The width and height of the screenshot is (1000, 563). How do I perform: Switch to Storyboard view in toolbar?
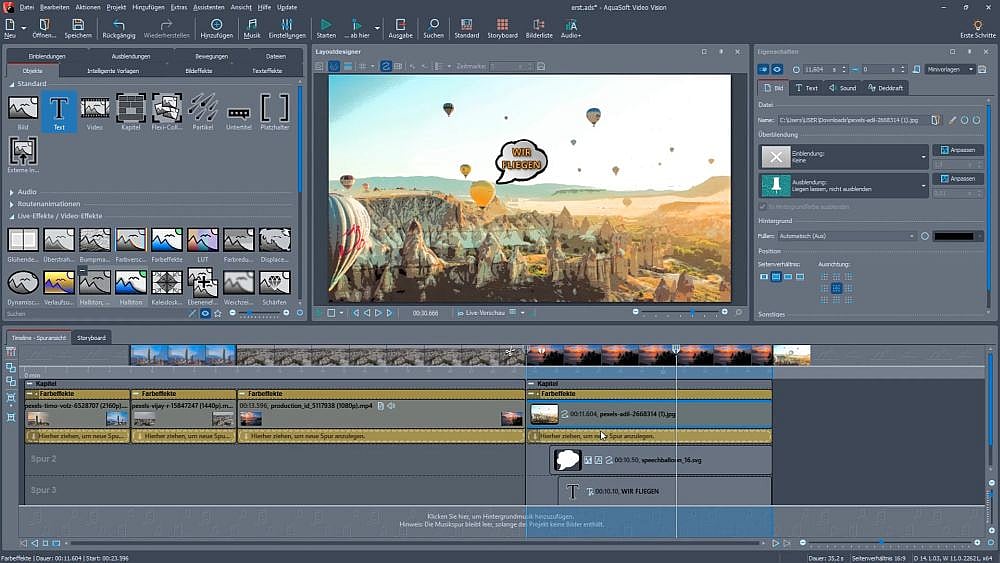[502, 27]
